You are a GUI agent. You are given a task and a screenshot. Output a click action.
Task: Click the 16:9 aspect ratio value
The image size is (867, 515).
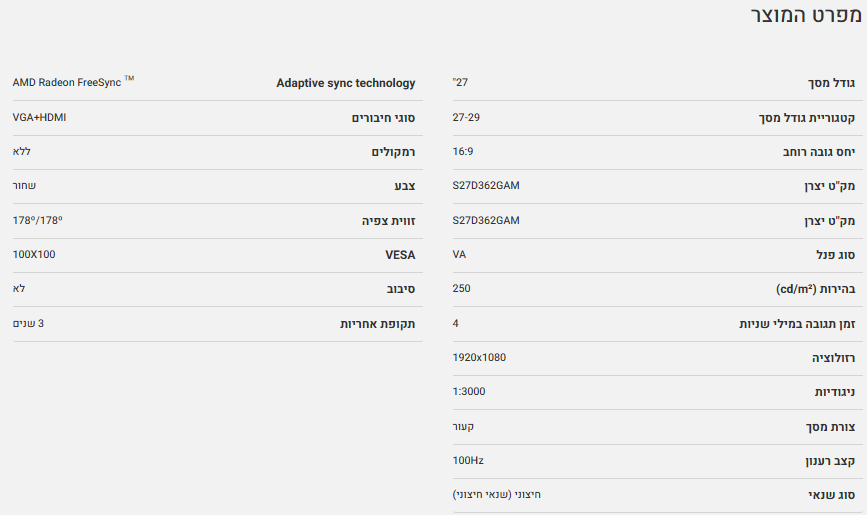[x=462, y=151]
